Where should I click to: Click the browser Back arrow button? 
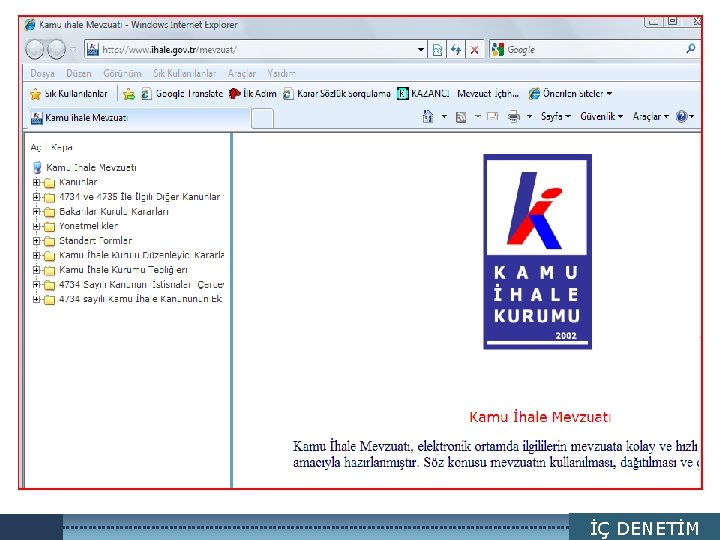click(34, 50)
